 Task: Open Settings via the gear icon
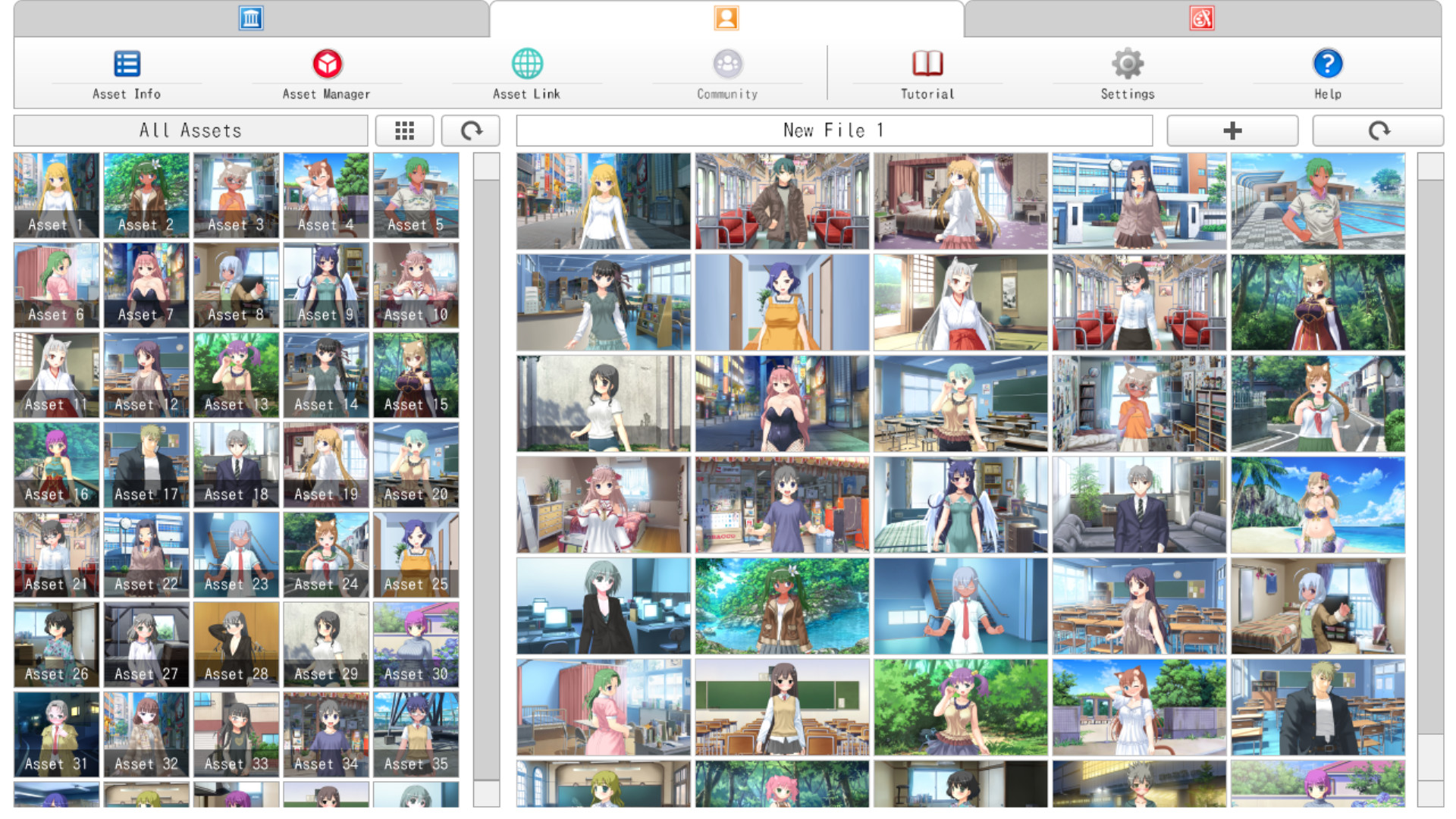coord(1127,74)
